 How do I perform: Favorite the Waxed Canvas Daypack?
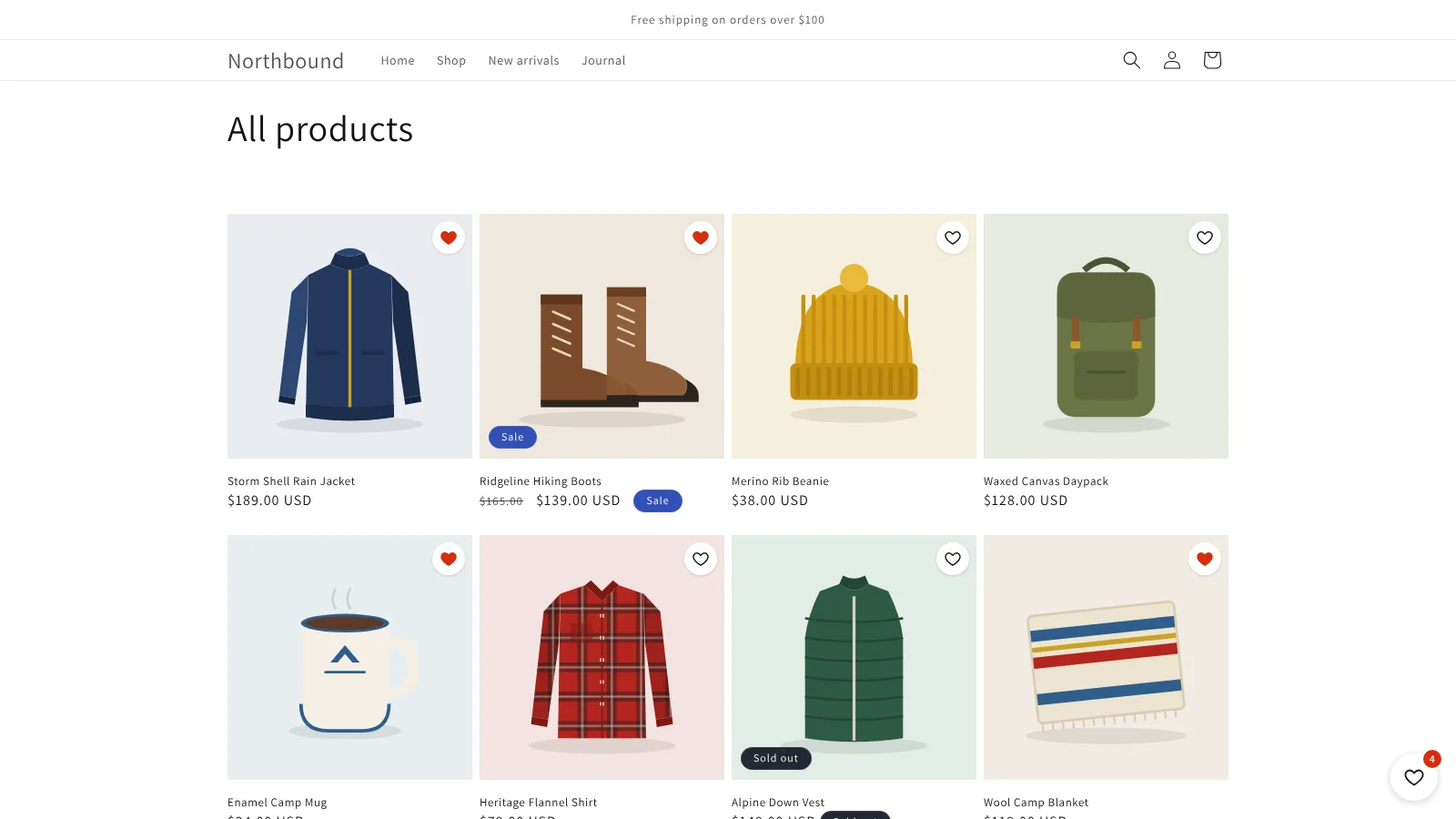pyautogui.click(x=1205, y=238)
